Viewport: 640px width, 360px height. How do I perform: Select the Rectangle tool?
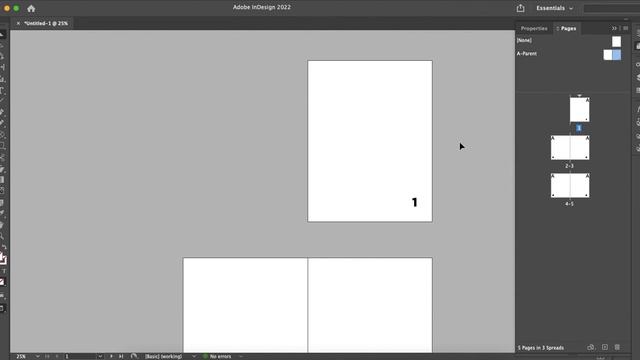pos(2,145)
